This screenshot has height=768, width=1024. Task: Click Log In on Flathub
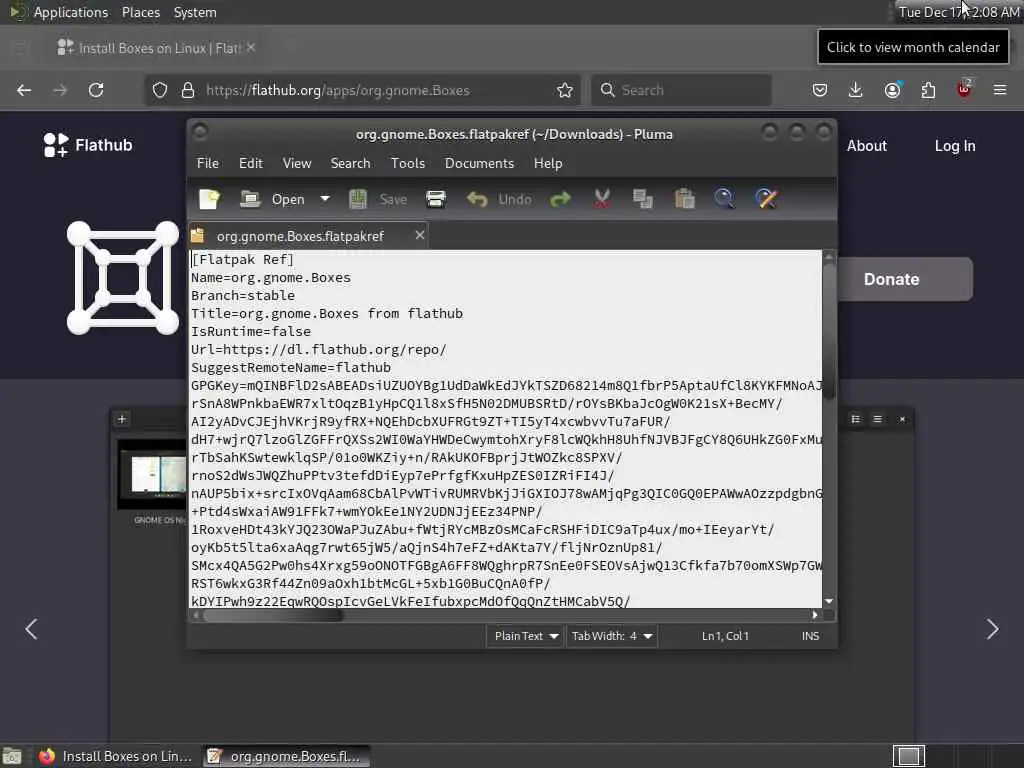[x=955, y=146]
